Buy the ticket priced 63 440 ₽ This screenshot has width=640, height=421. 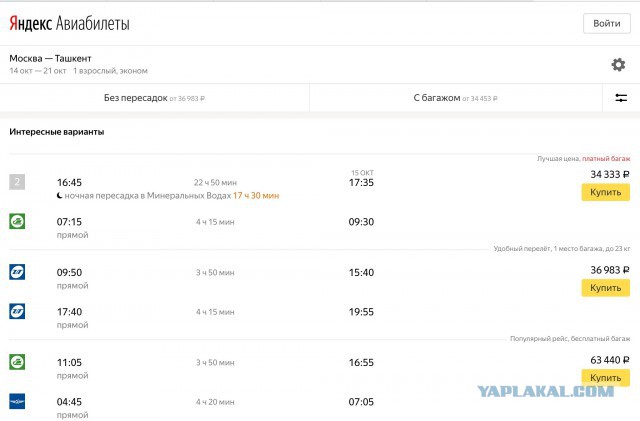(x=605, y=378)
